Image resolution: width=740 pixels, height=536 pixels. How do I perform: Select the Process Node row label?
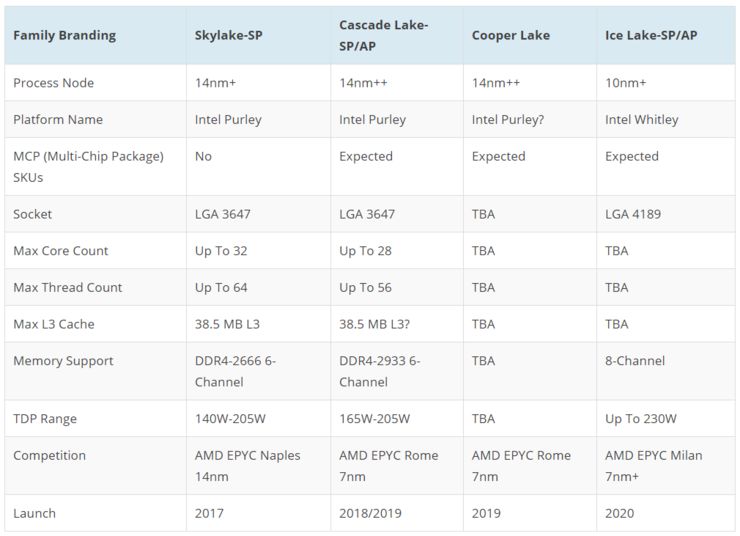click(53, 83)
